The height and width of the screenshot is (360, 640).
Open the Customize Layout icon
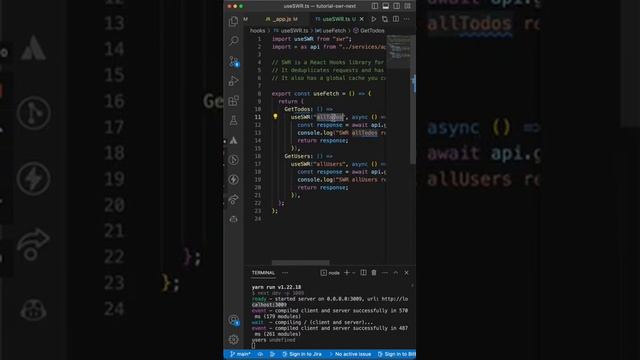point(407,6)
